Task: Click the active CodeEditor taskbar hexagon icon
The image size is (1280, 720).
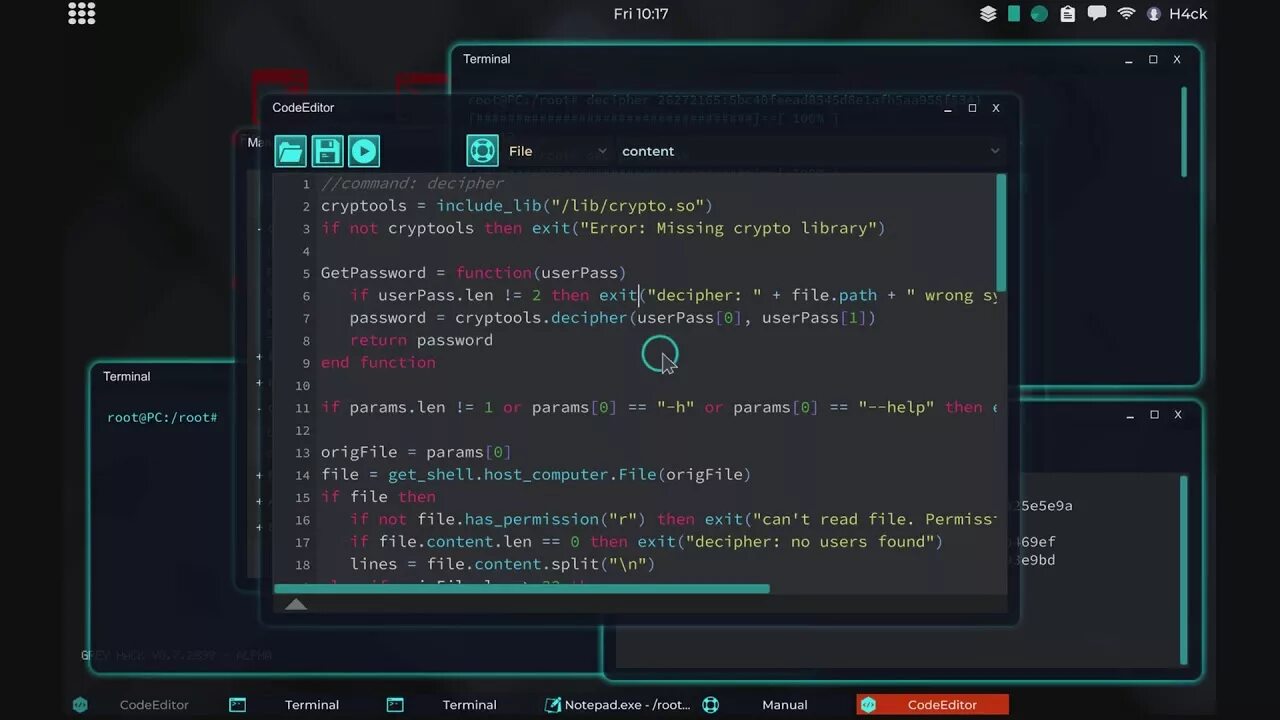Action: tap(868, 705)
